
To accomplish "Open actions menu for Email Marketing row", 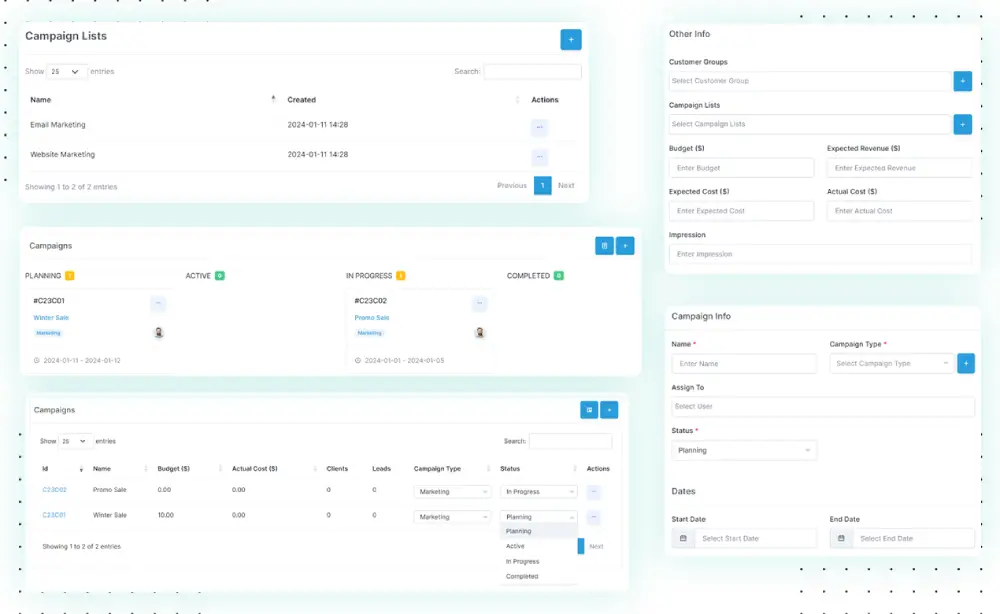I will click(540, 127).
